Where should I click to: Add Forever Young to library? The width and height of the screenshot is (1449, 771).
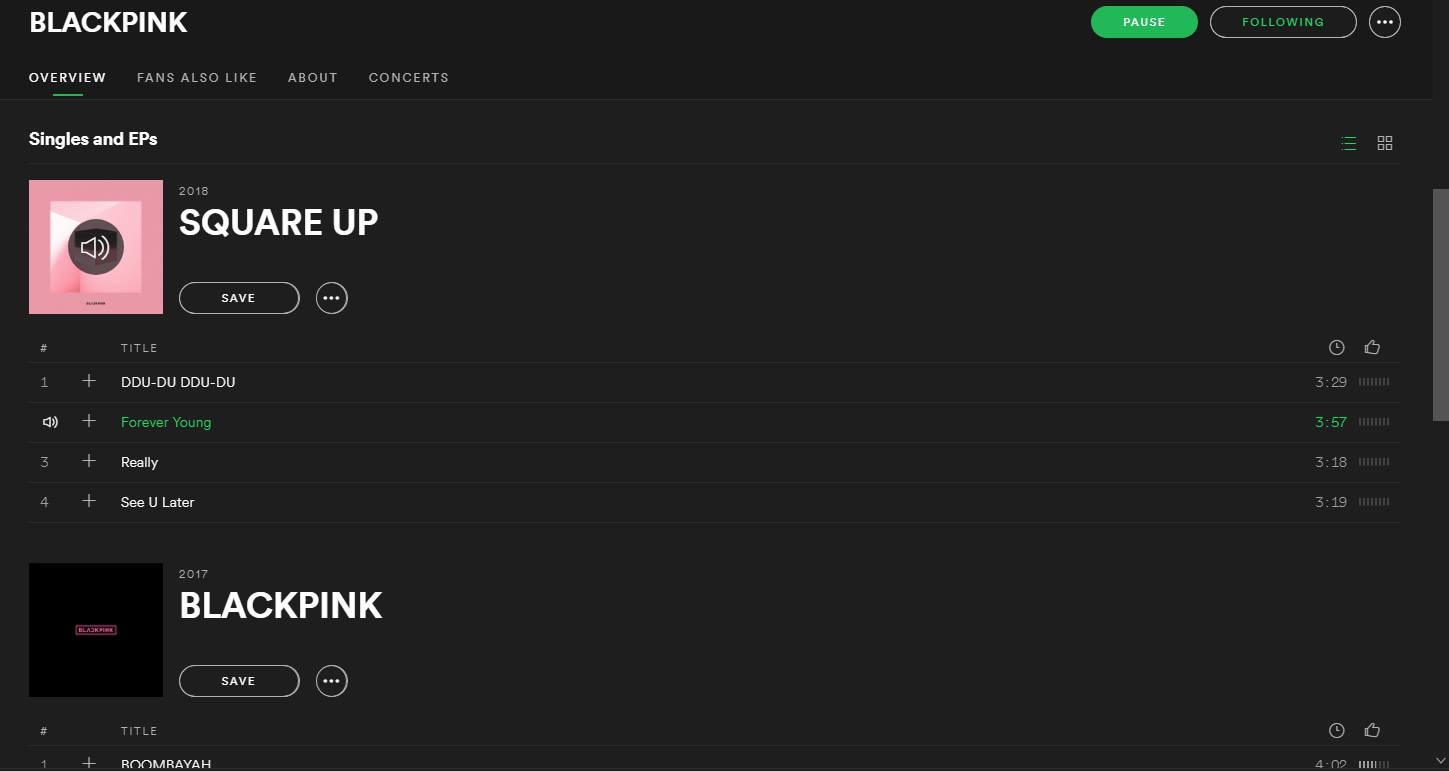(89, 421)
